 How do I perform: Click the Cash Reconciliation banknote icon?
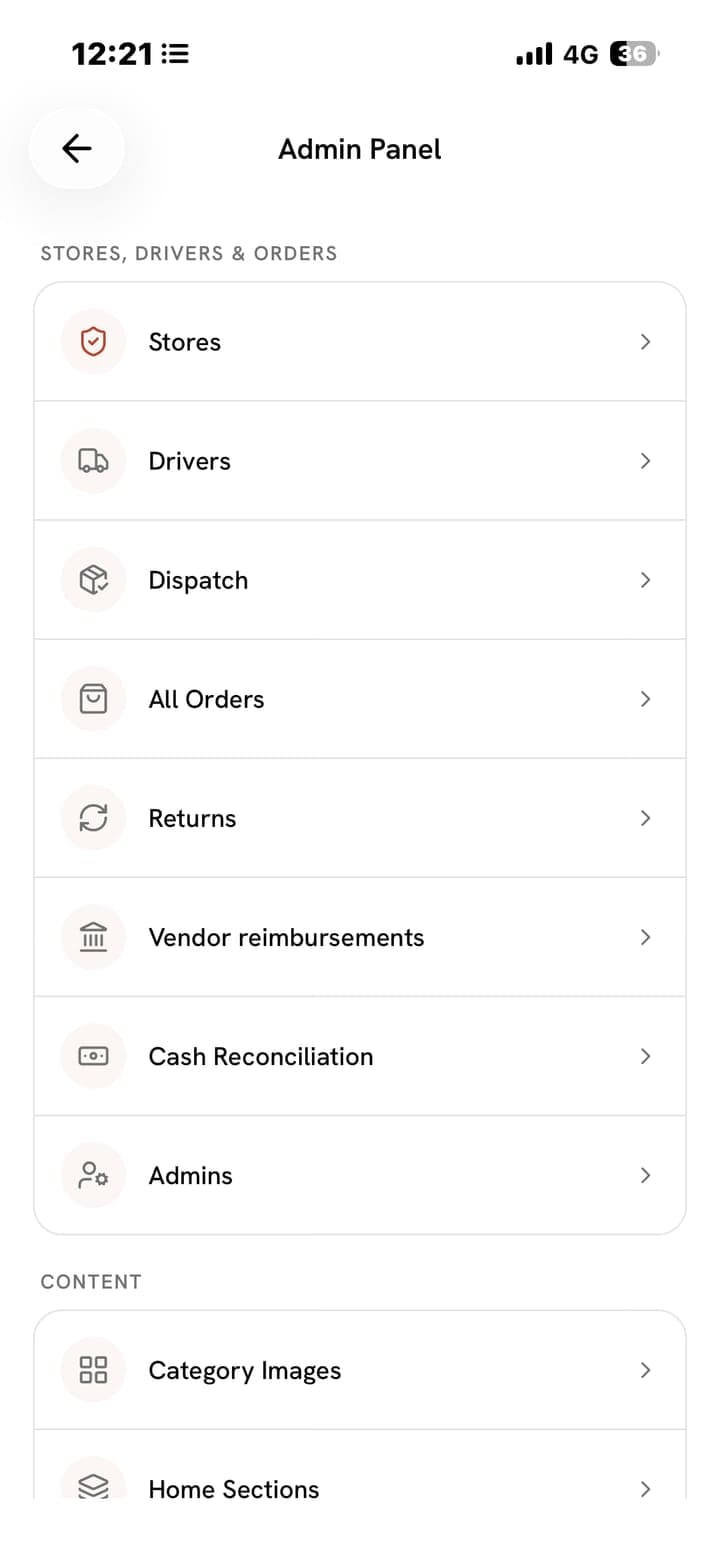tap(93, 1056)
